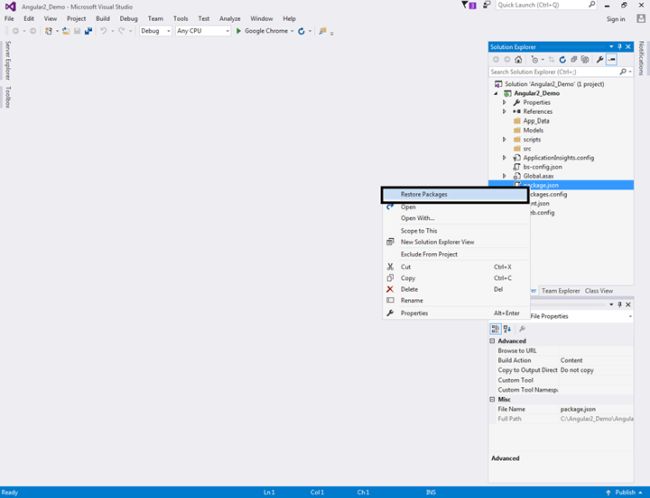Start debugging with the green play icon
The width and height of the screenshot is (650, 498).
point(238,31)
